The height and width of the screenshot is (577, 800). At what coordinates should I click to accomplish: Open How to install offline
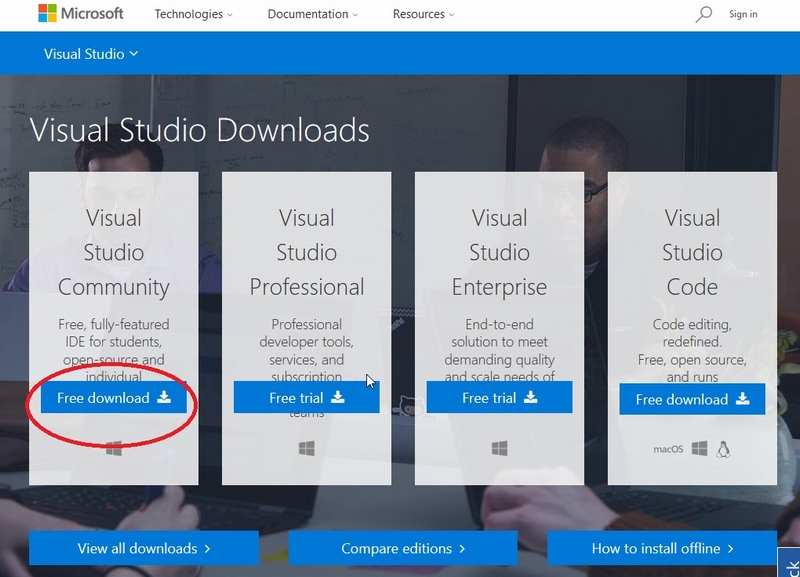coord(662,548)
